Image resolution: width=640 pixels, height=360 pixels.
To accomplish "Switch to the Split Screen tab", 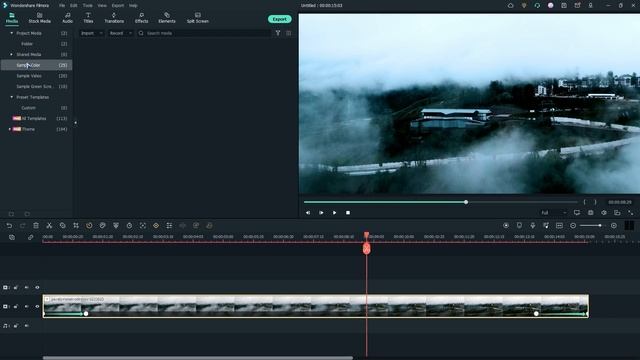I will tap(198, 18).
